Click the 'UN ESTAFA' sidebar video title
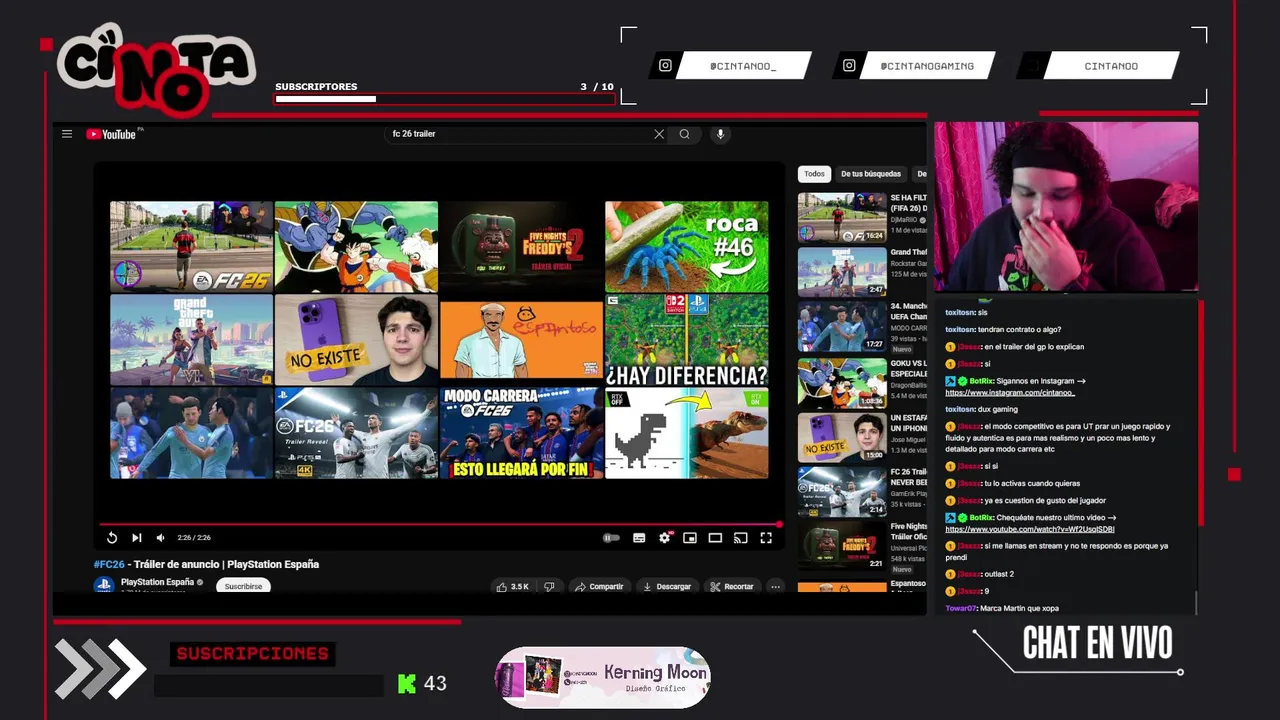 pyautogui.click(x=909, y=422)
